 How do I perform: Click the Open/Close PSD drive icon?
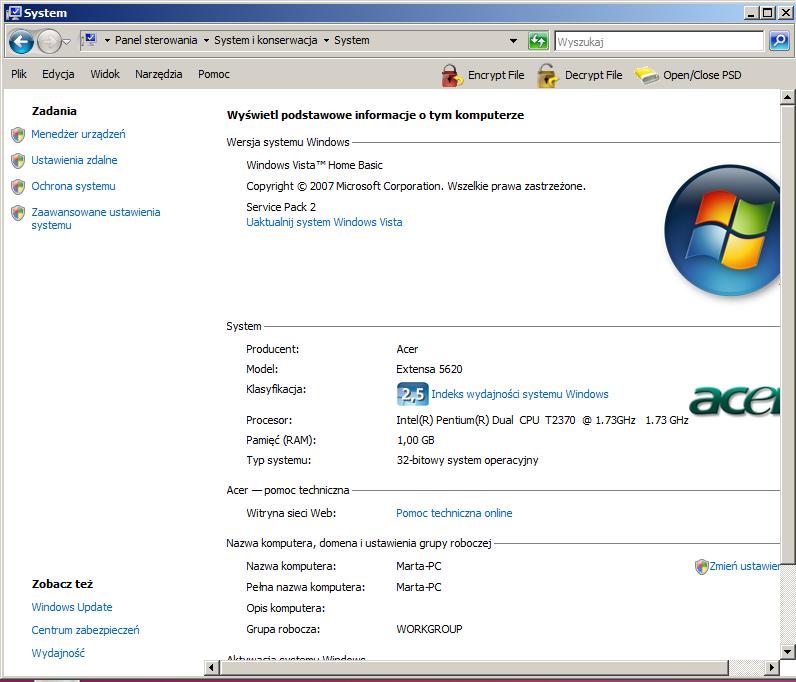tap(647, 76)
